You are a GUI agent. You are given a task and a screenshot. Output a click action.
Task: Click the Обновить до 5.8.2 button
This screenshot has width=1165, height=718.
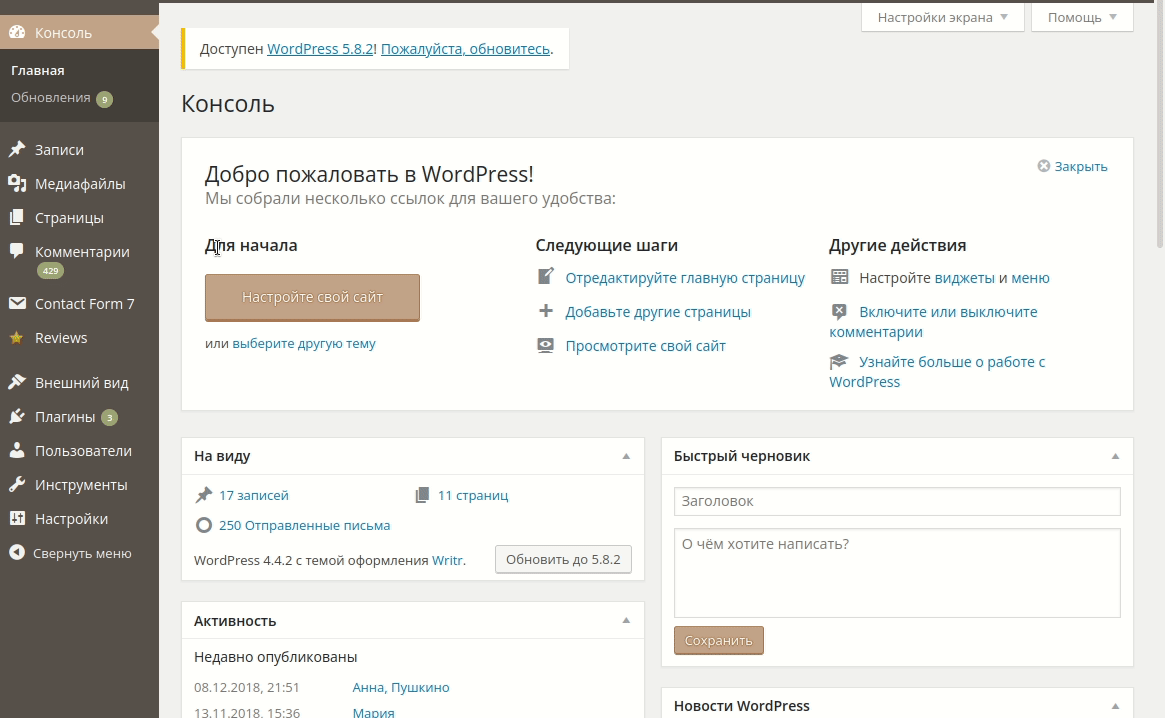point(563,559)
